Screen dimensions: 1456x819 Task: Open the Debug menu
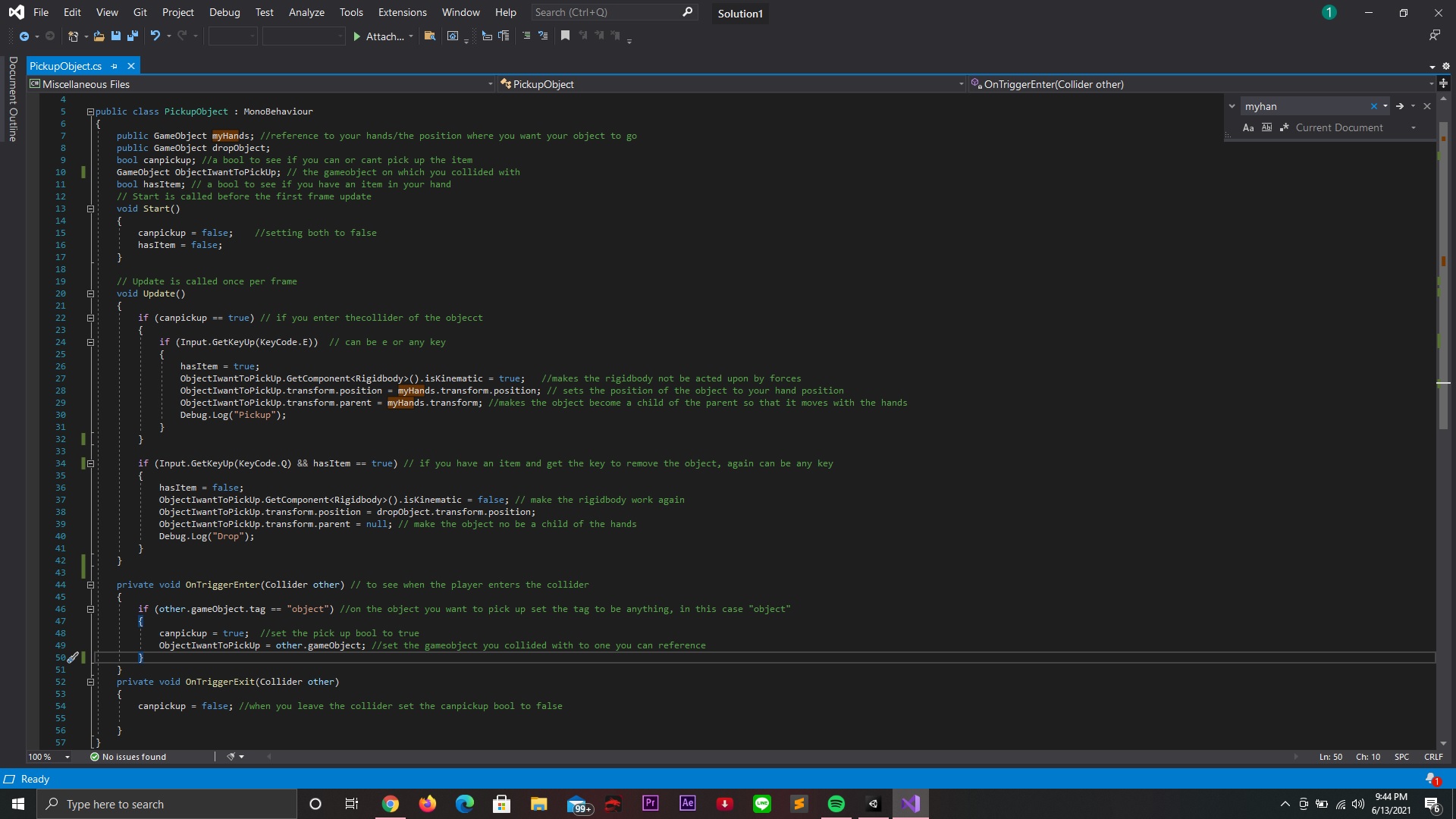(x=224, y=12)
